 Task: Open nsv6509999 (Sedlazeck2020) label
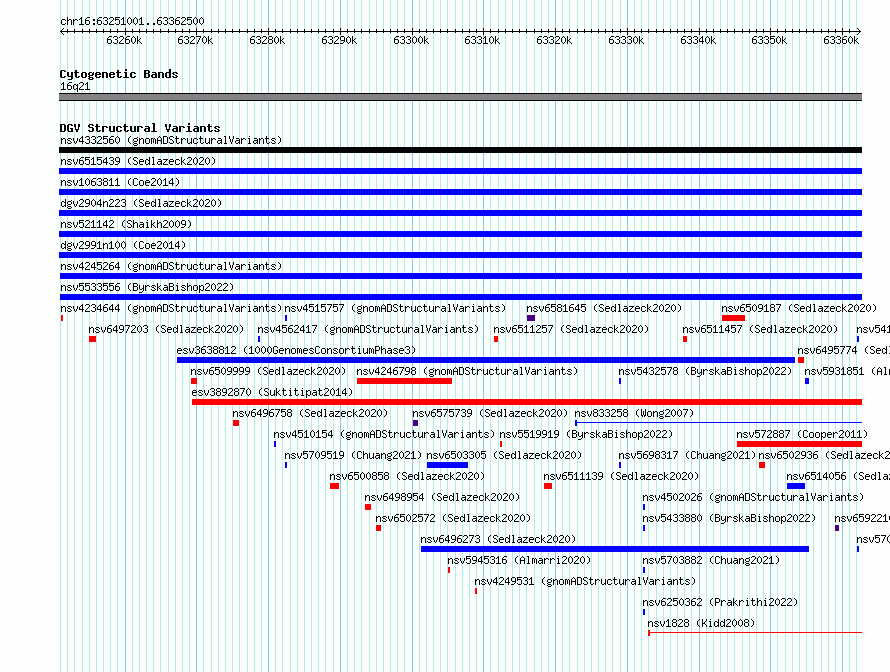(x=268, y=371)
